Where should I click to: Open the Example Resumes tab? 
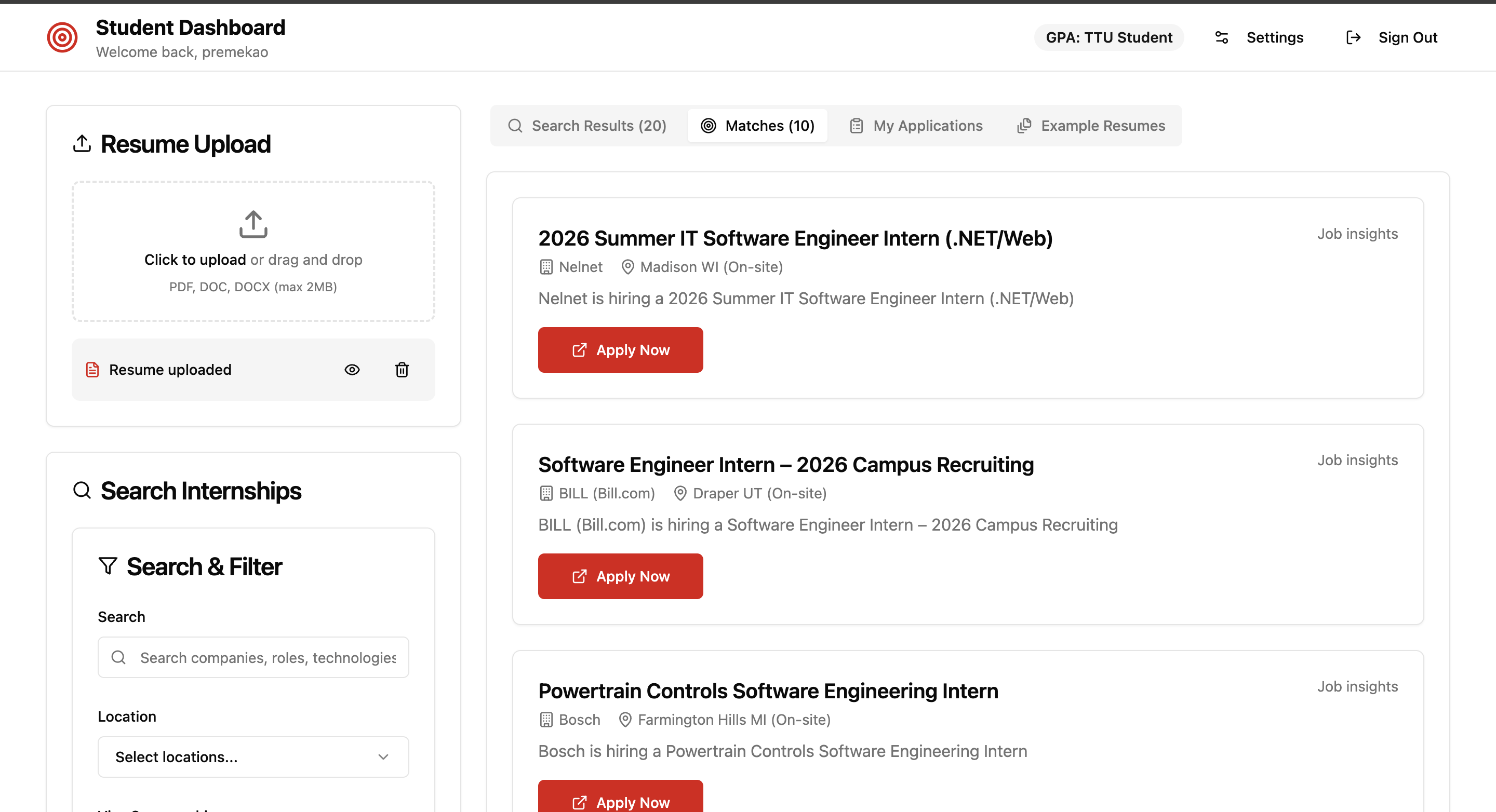(1091, 126)
